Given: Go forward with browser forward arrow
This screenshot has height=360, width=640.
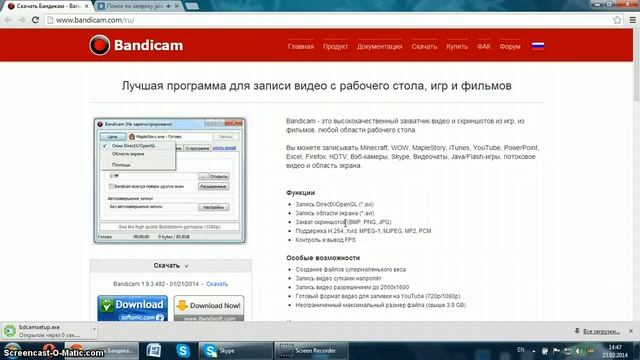Looking at the screenshot, I should tap(22, 20).
